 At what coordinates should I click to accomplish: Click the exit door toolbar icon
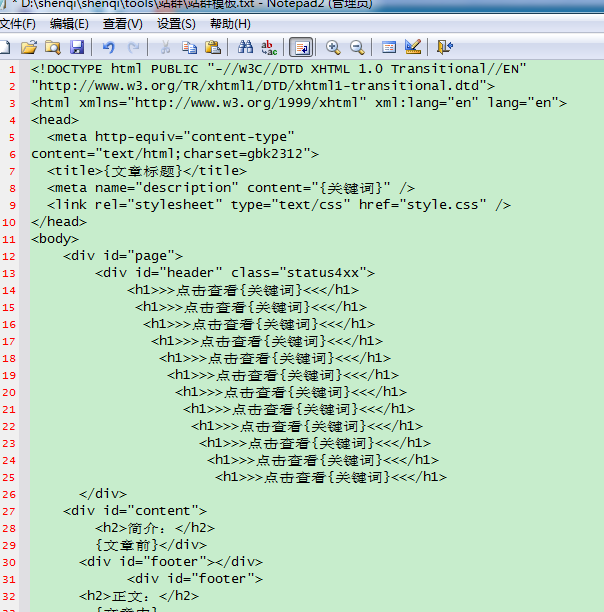[445, 47]
